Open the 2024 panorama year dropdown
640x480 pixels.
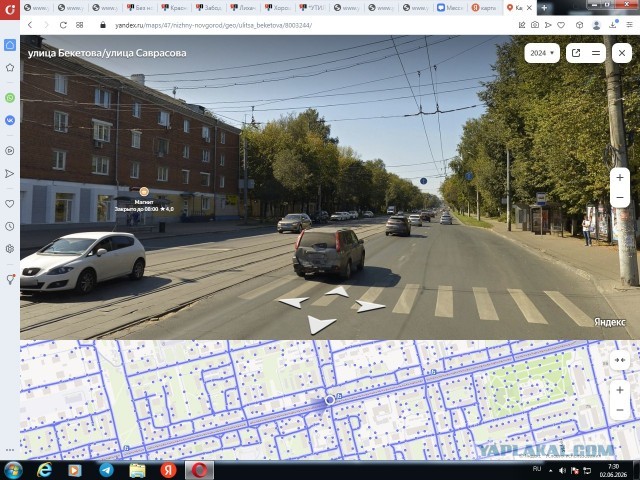click(542, 53)
